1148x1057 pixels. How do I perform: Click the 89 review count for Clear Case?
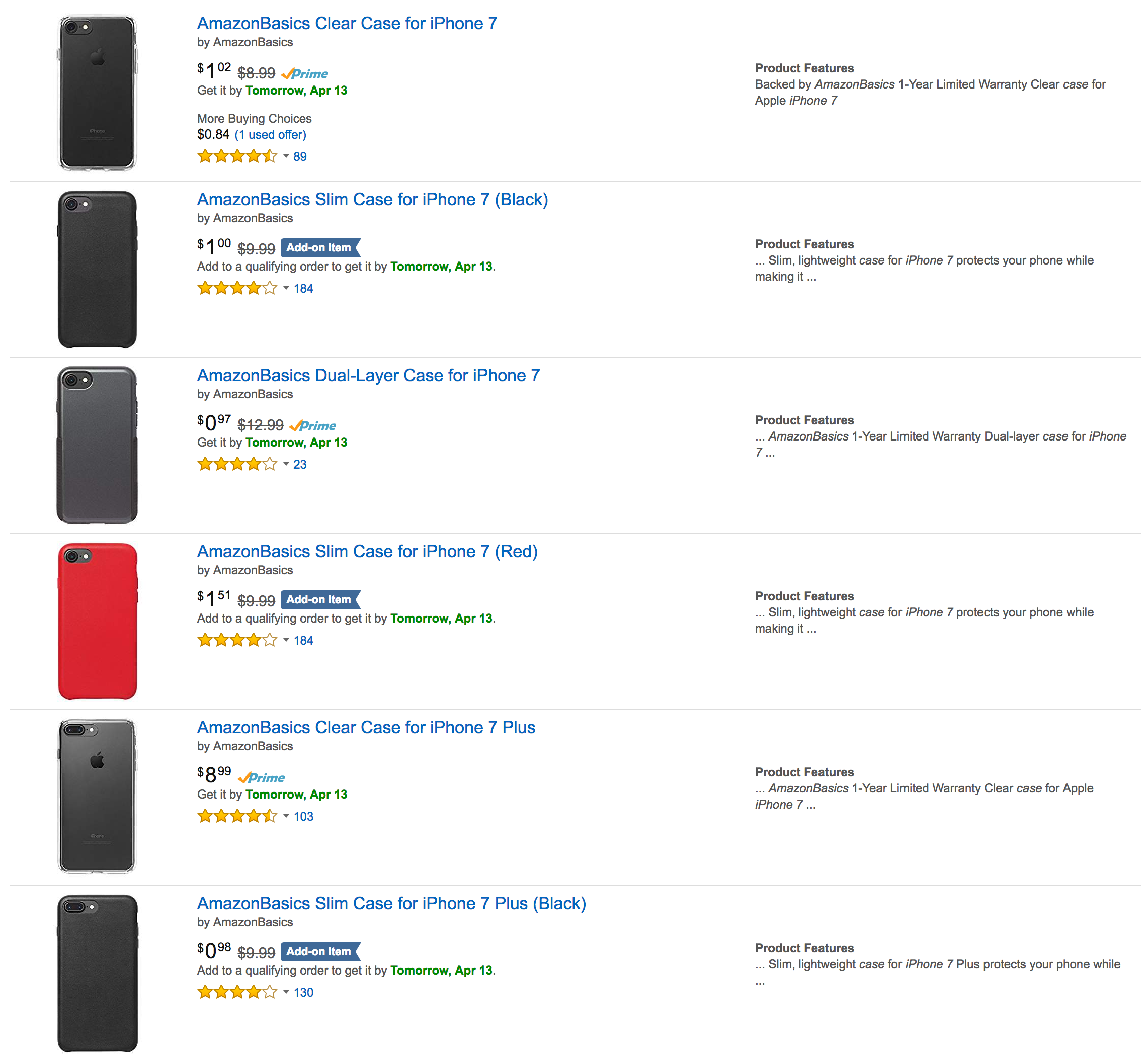click(300, 156)
